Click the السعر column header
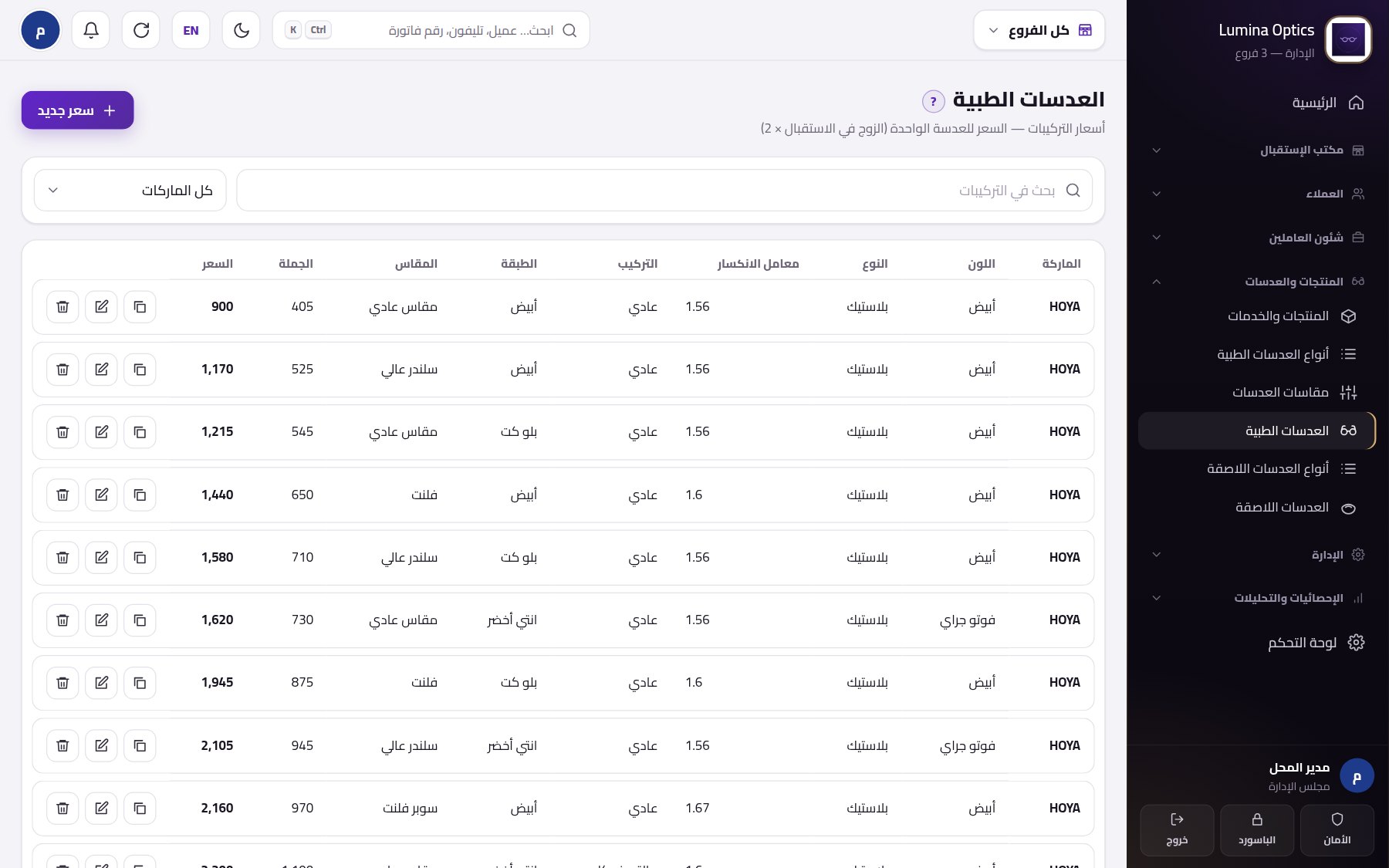The image size is (1389, 868). coord(218,264)
